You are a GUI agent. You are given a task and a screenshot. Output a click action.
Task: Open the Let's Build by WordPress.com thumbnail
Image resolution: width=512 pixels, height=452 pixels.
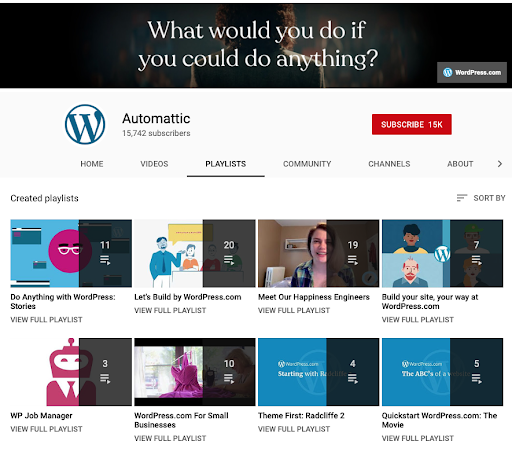[x=195, y=253]
